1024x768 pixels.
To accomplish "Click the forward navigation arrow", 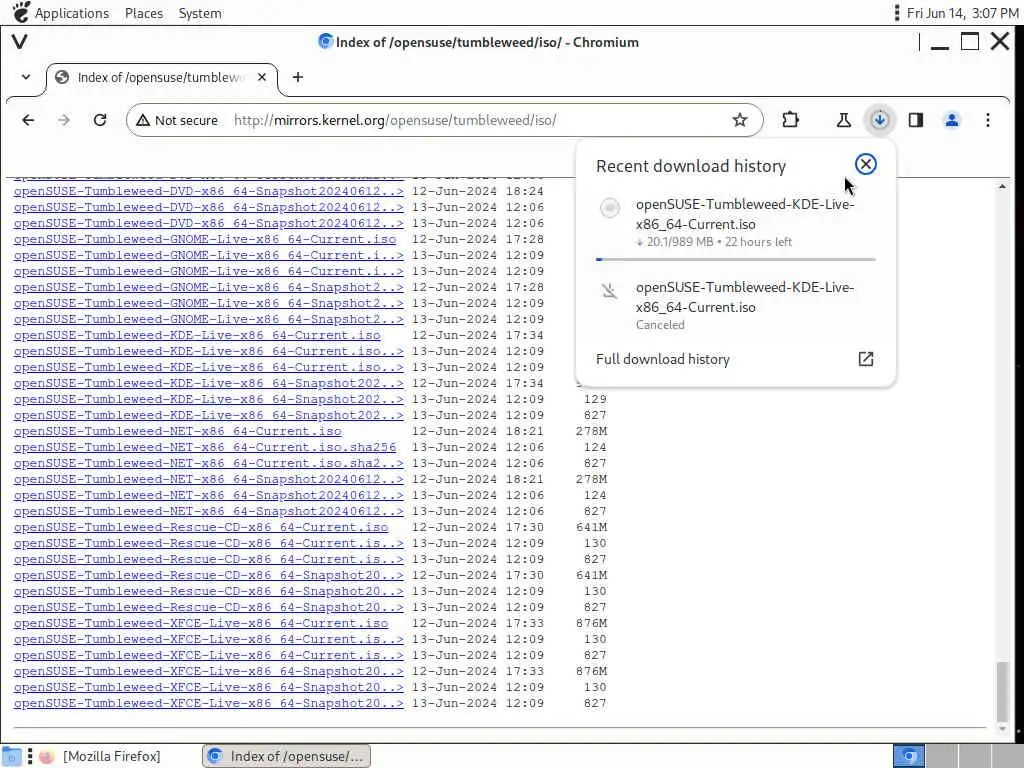I will click(63, 120).
